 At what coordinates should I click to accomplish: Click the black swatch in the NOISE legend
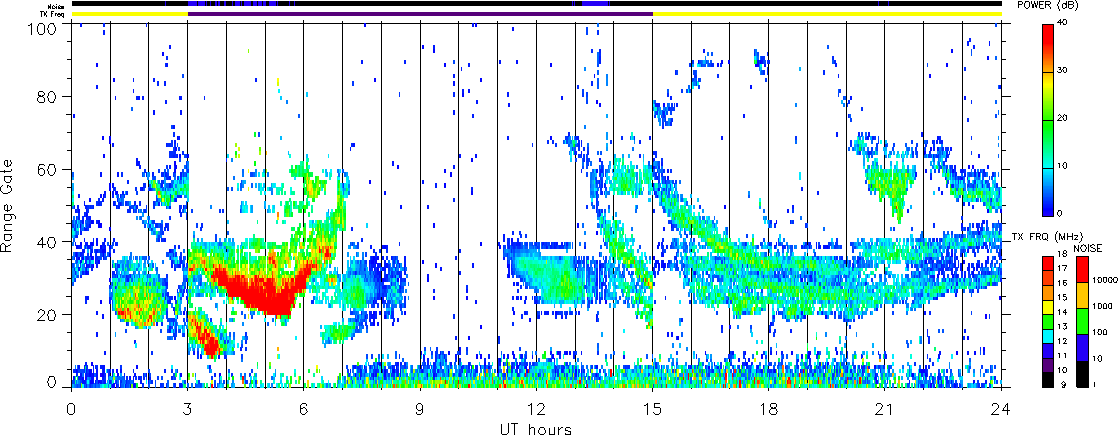(1082, 374)
